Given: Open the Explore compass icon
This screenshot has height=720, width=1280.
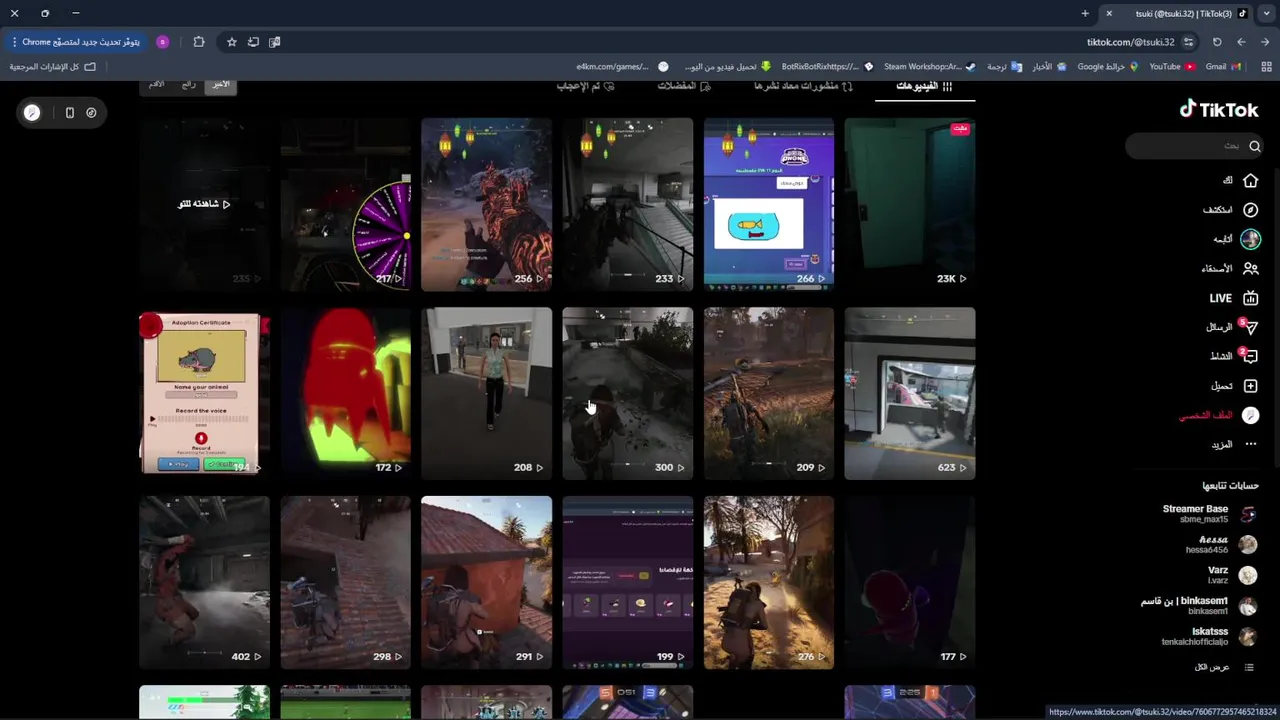Looking at the screenshot, I should tap(1250, 210).
